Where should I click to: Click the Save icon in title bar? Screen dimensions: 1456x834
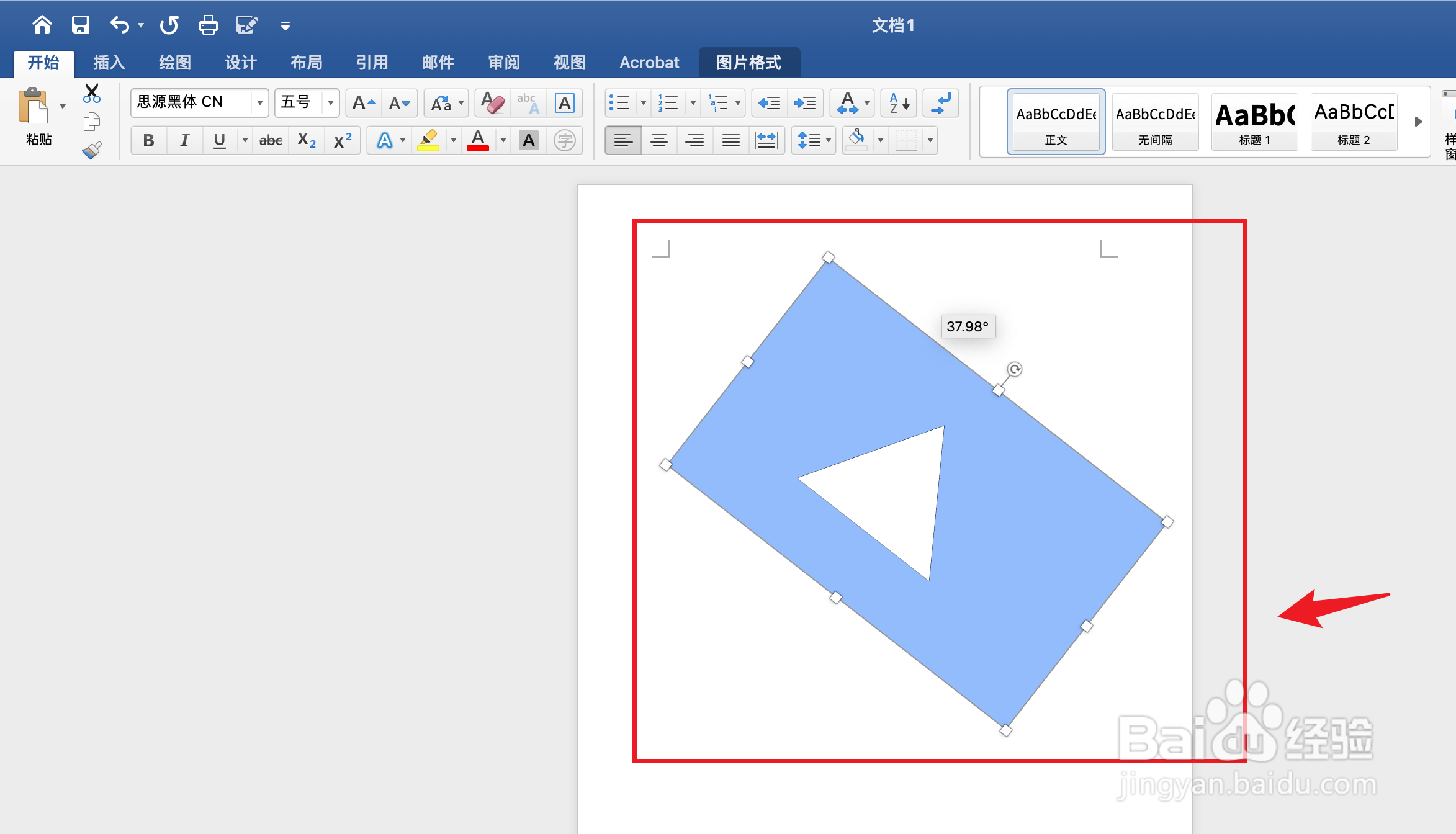(81, 25)
